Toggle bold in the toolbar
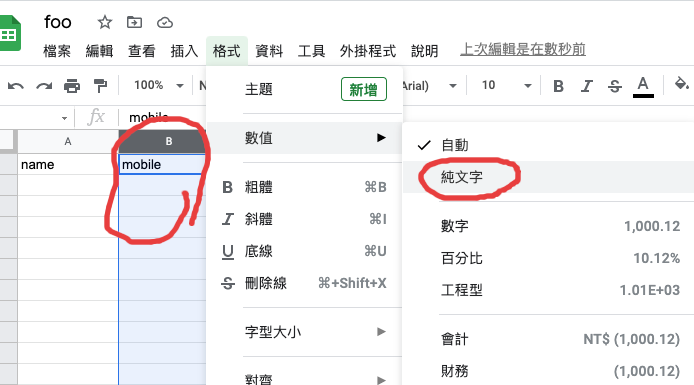 [x=559, y=86]
